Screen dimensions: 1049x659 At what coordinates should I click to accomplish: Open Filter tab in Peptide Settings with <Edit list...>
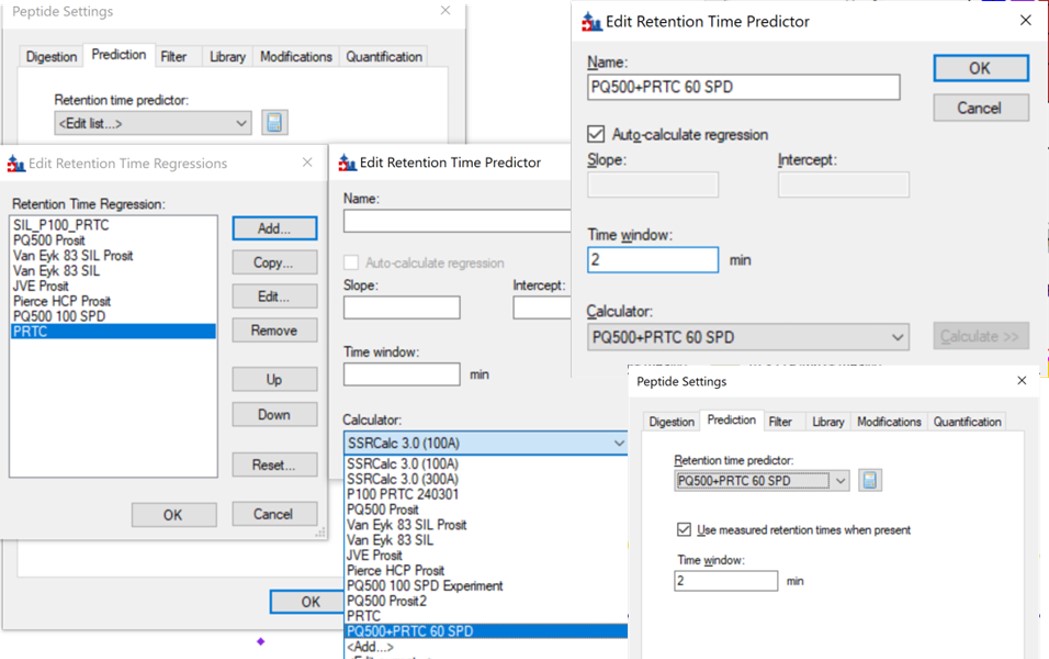point(173,57)
